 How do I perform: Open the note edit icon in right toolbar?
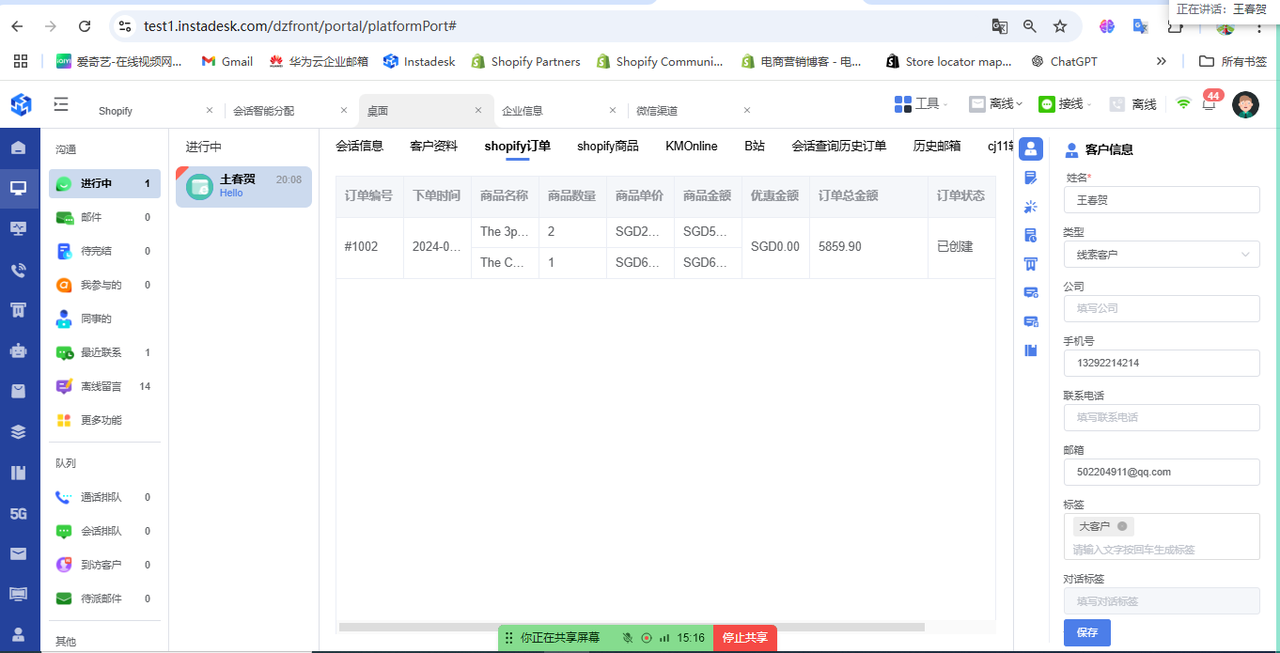(1031, 178)
